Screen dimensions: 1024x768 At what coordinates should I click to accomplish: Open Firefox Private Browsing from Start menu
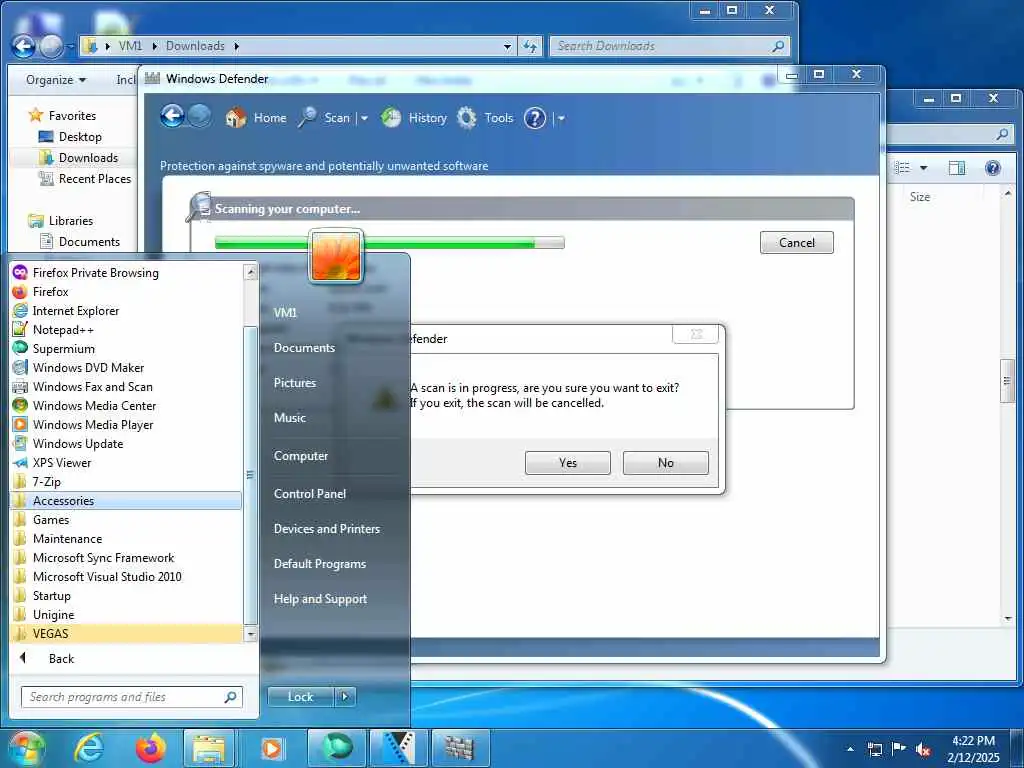pyautogui.click(x=126, y=272)
